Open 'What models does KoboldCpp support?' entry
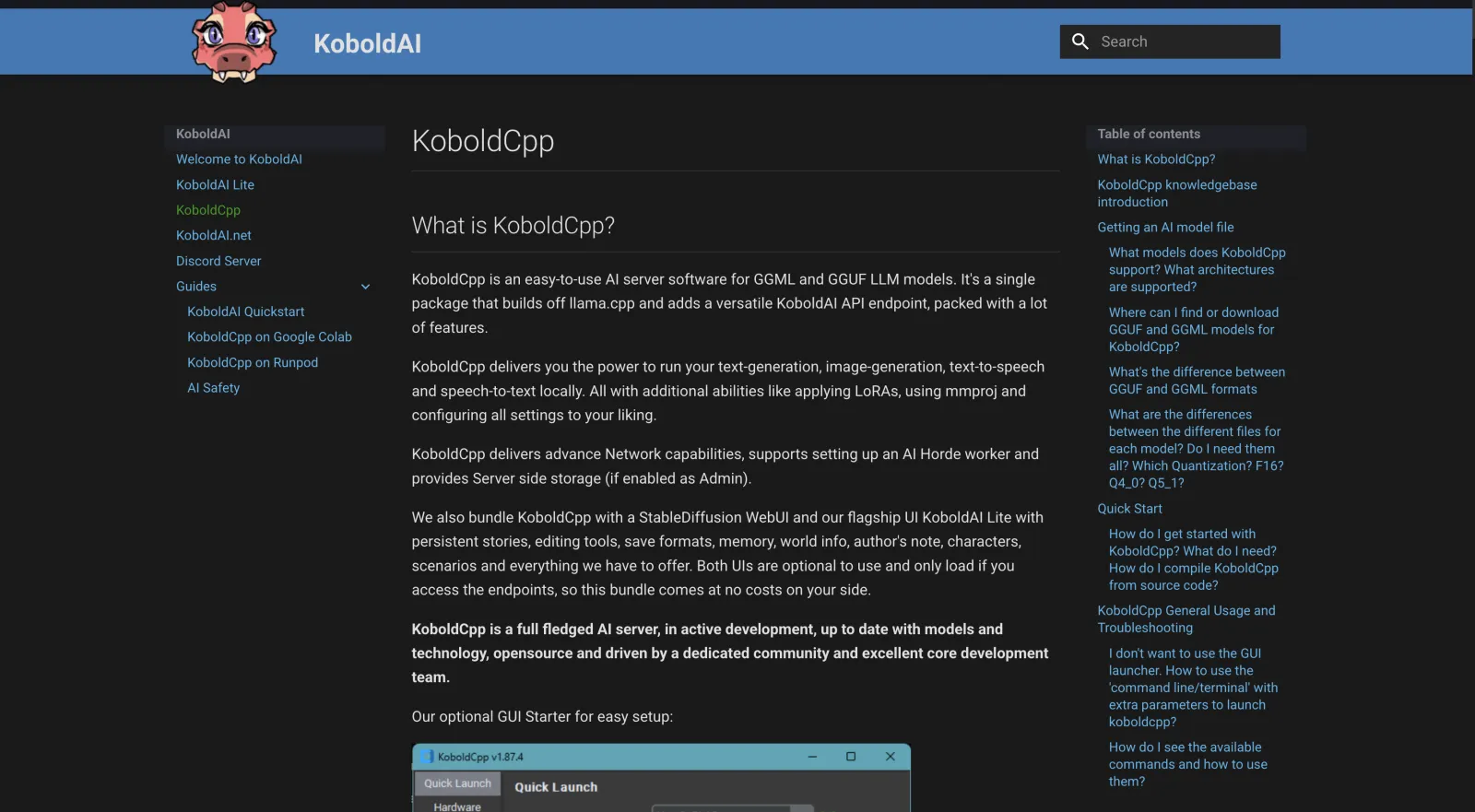Viewport: 1475px width, 812px height. 1197,270
